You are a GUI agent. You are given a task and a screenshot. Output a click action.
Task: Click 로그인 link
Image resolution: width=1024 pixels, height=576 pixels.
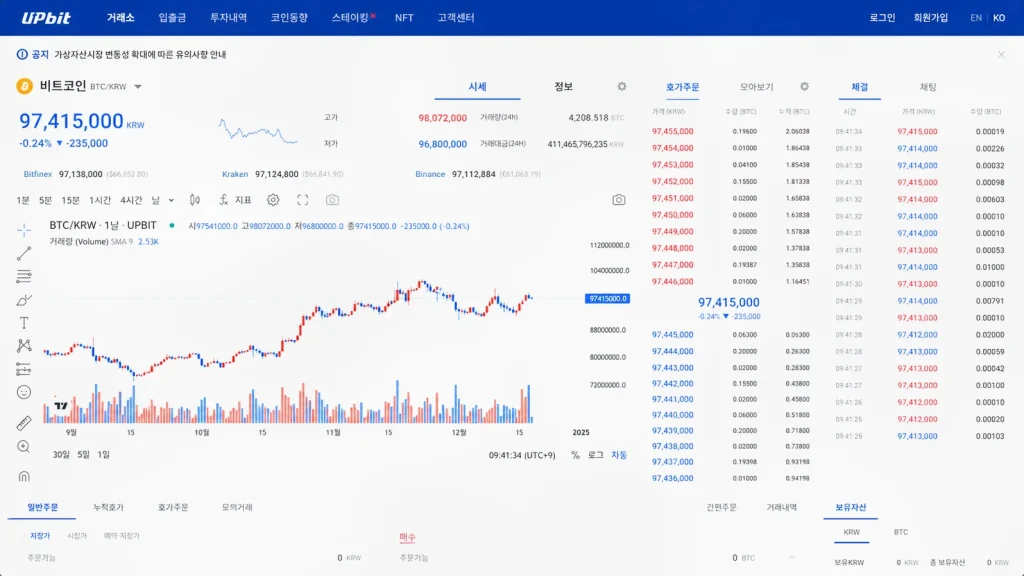click(x=882, y=18)
